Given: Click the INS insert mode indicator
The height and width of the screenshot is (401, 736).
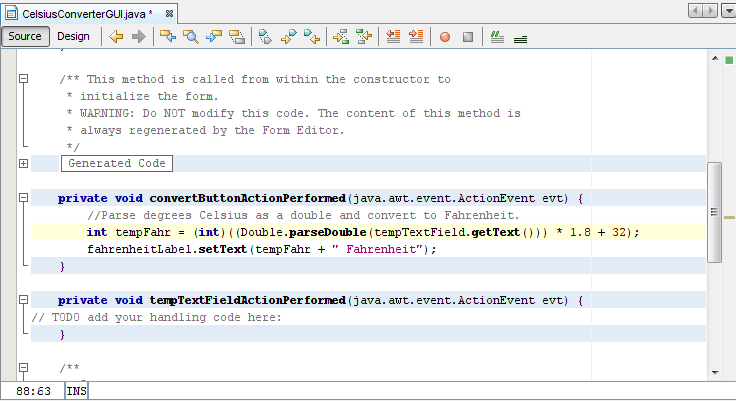Looking at the screenshot, I should [x=77, y=391].
